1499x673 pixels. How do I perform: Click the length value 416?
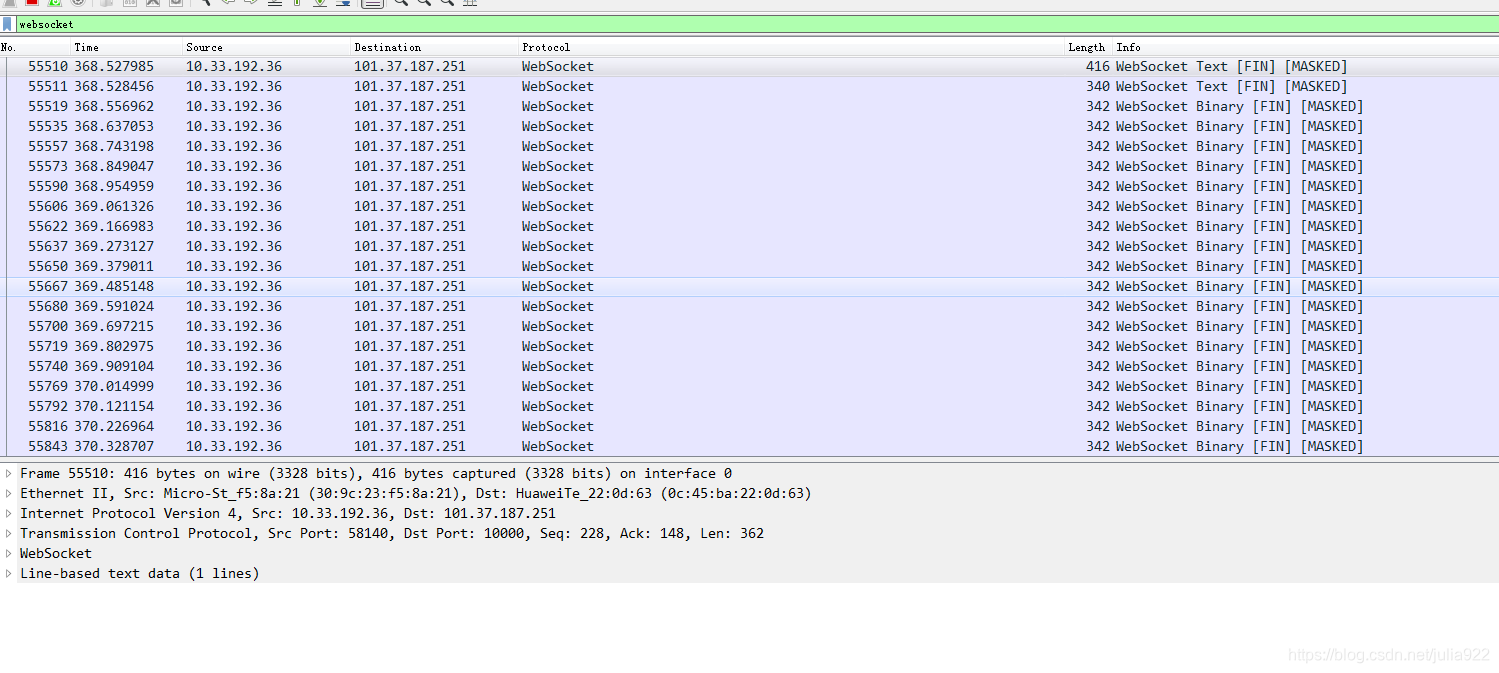point(1098,66)
